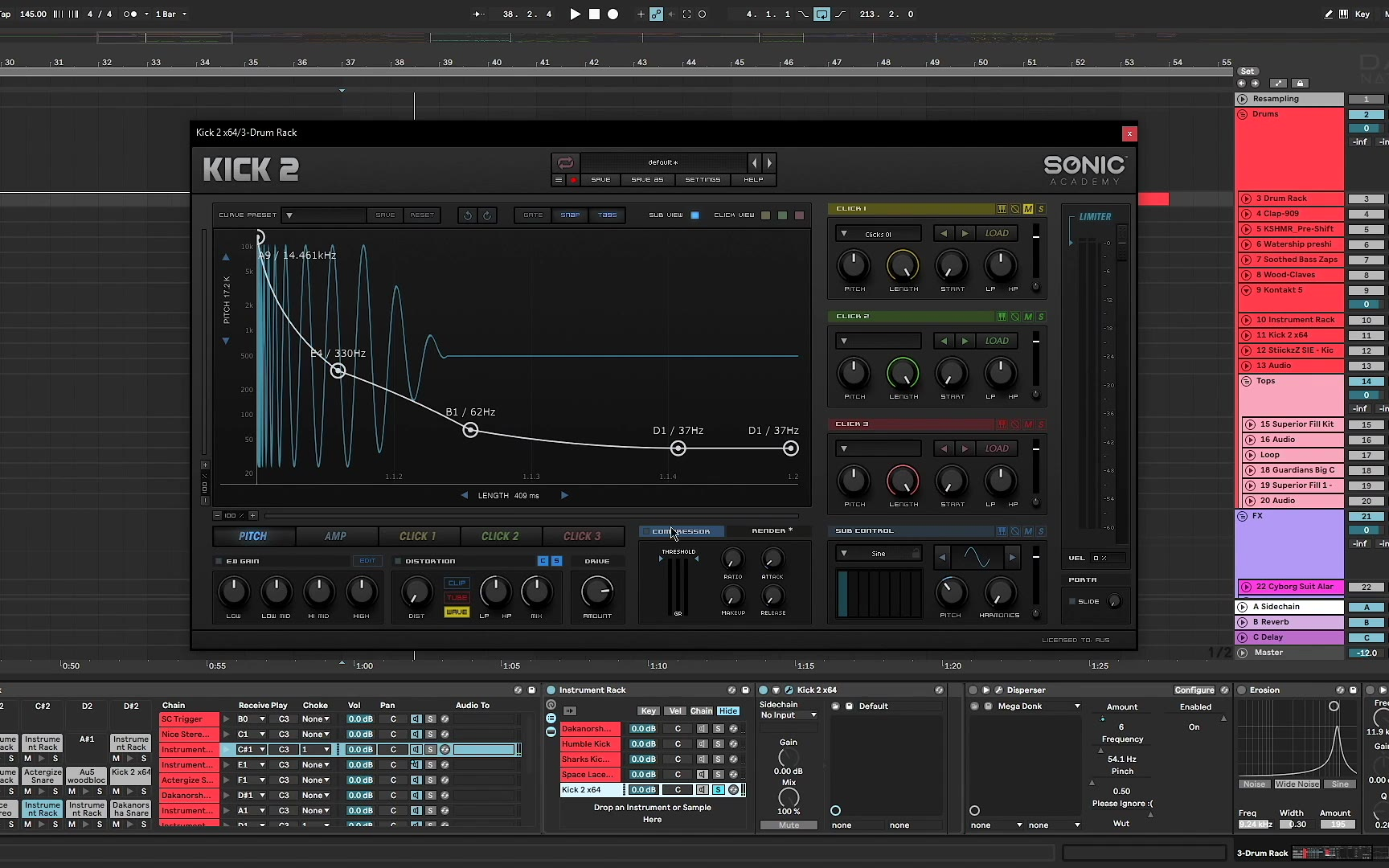The height and width of the screenshot is (868, 1389).
Task: Open the Kick 2 hamburger menu icon
Action: (559, 180)
